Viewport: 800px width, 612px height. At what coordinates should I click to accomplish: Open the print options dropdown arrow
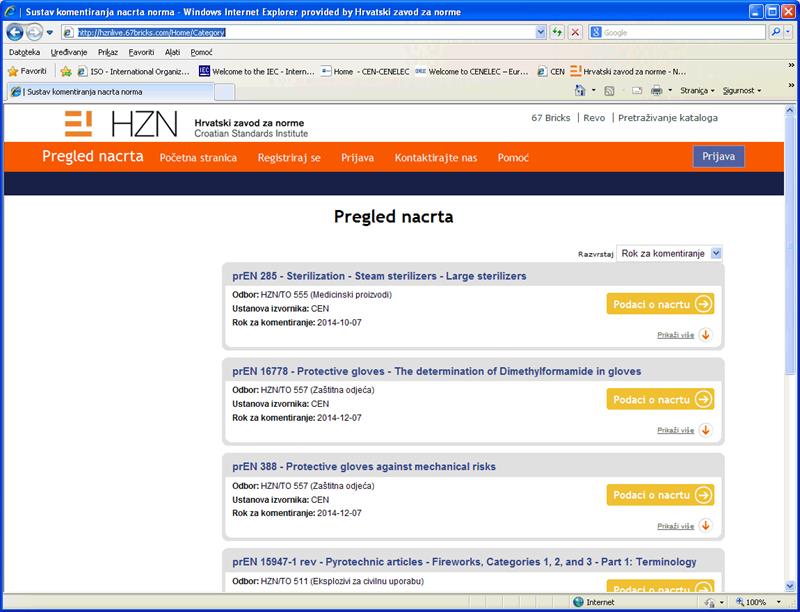[x=670, y=91]
